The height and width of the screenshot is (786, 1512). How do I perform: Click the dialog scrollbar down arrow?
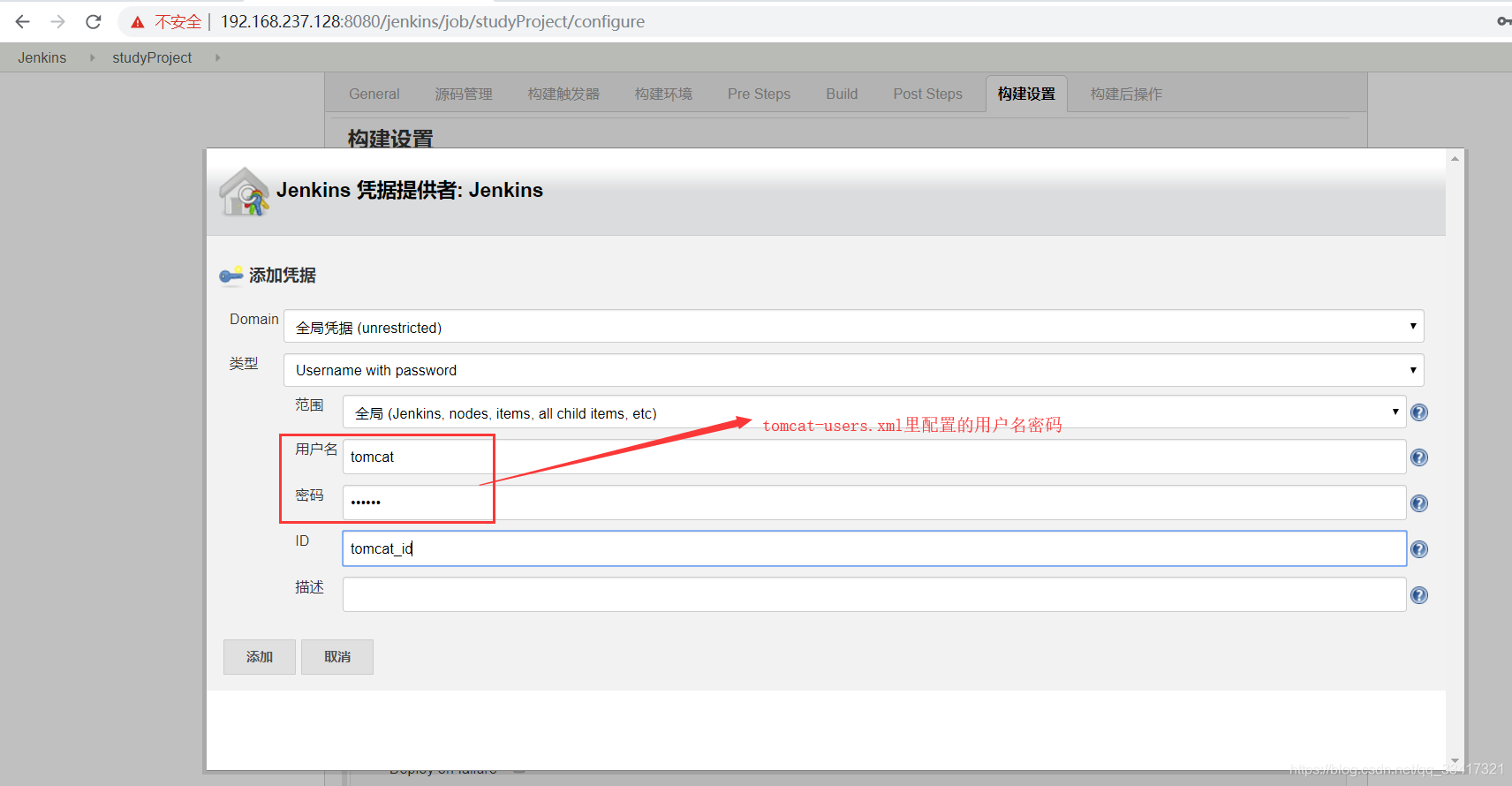coord(1455,761)
